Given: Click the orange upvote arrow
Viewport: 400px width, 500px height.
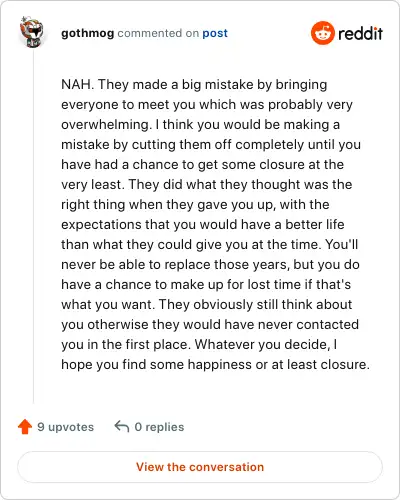Looking at the screenshot, I should coord(25,426).
